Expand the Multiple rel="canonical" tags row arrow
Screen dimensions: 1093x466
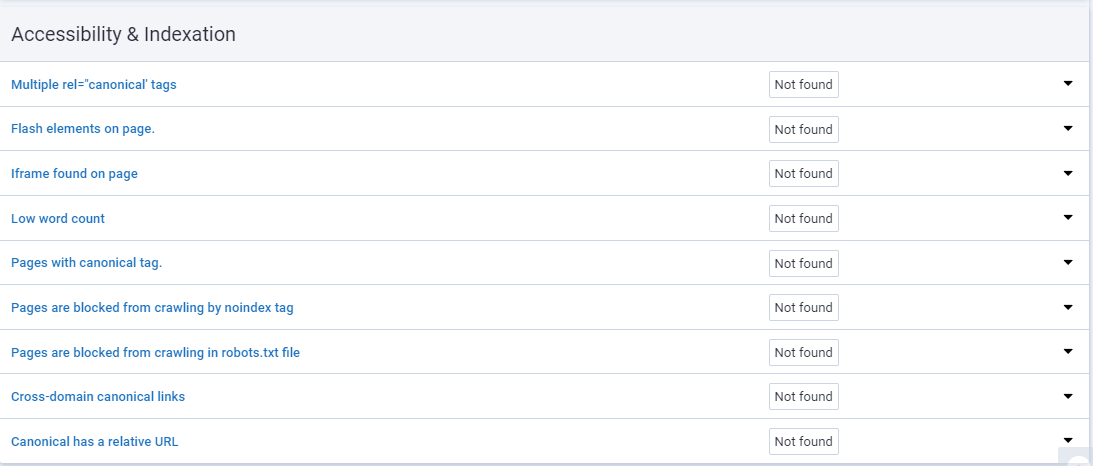pyautogui.click(x=1067, y=84)
